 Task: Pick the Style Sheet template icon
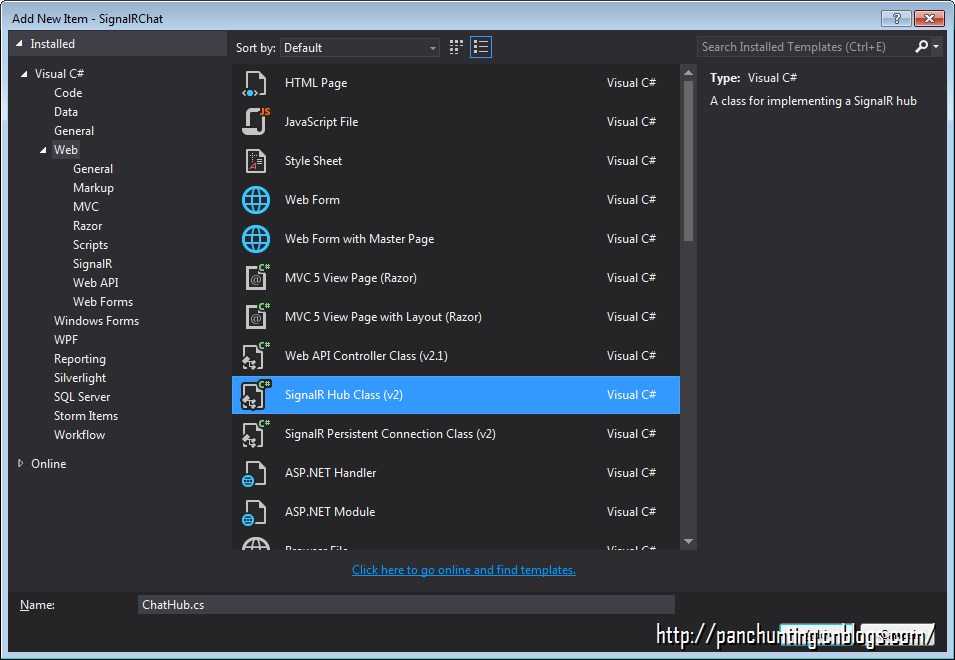255,161
